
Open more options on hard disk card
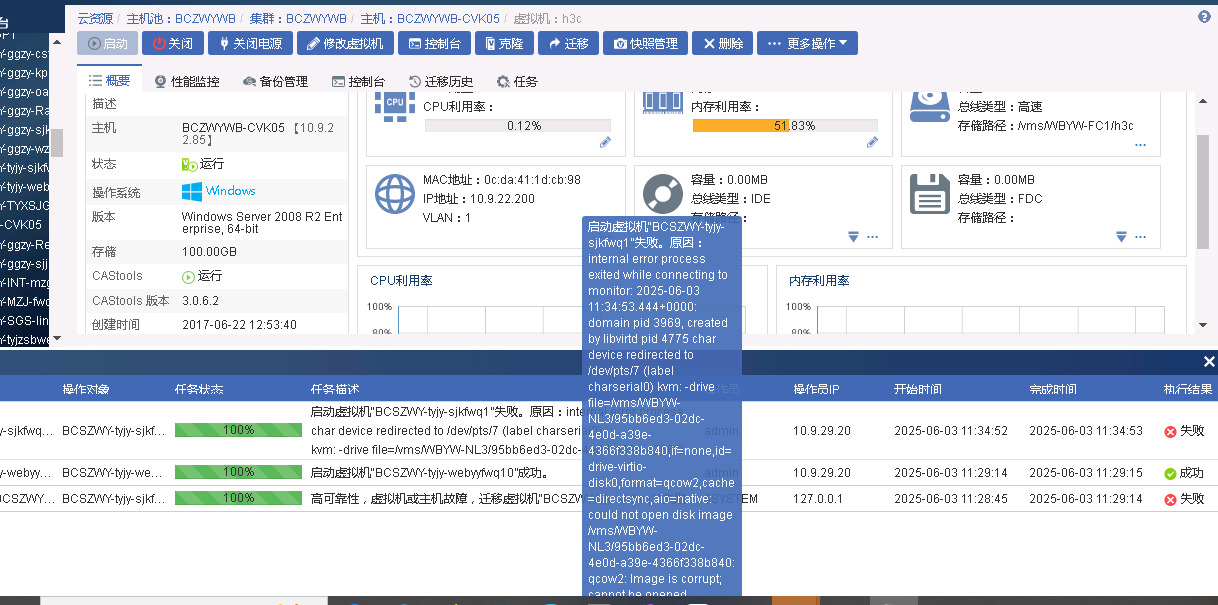(x=1140, y=145)
